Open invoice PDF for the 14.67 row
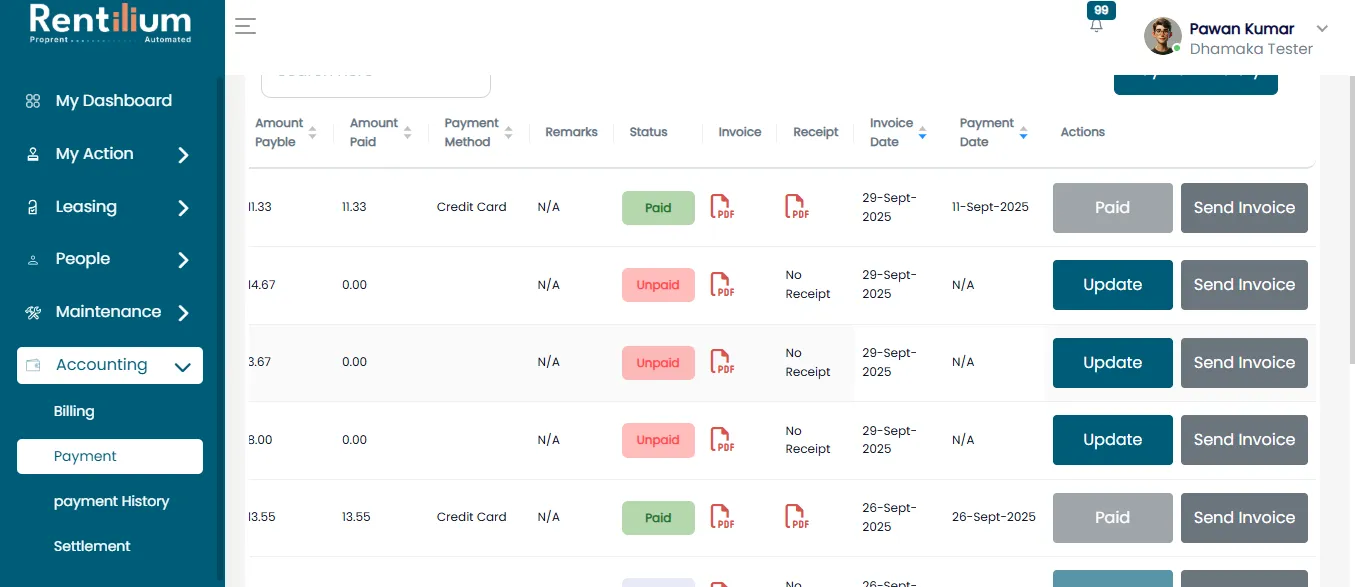The image size is (1355, 587). (x=722, y=285)
